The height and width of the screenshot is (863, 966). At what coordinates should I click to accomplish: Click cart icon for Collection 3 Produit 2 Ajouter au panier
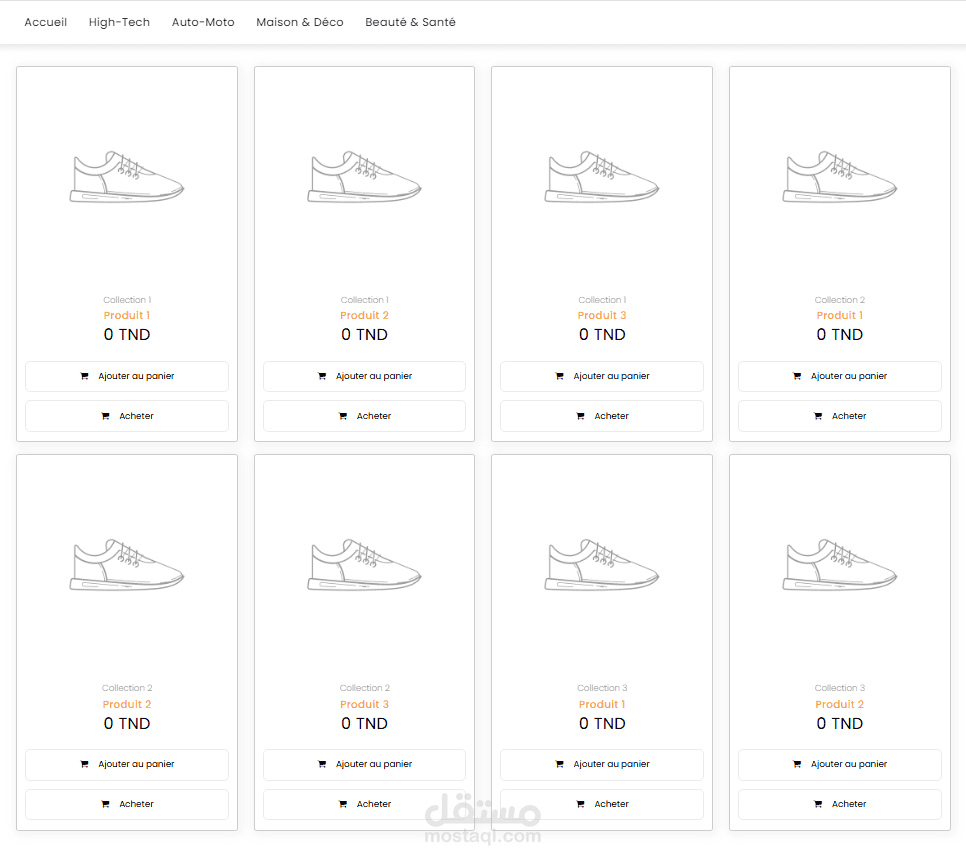click(x=797, y=764)
